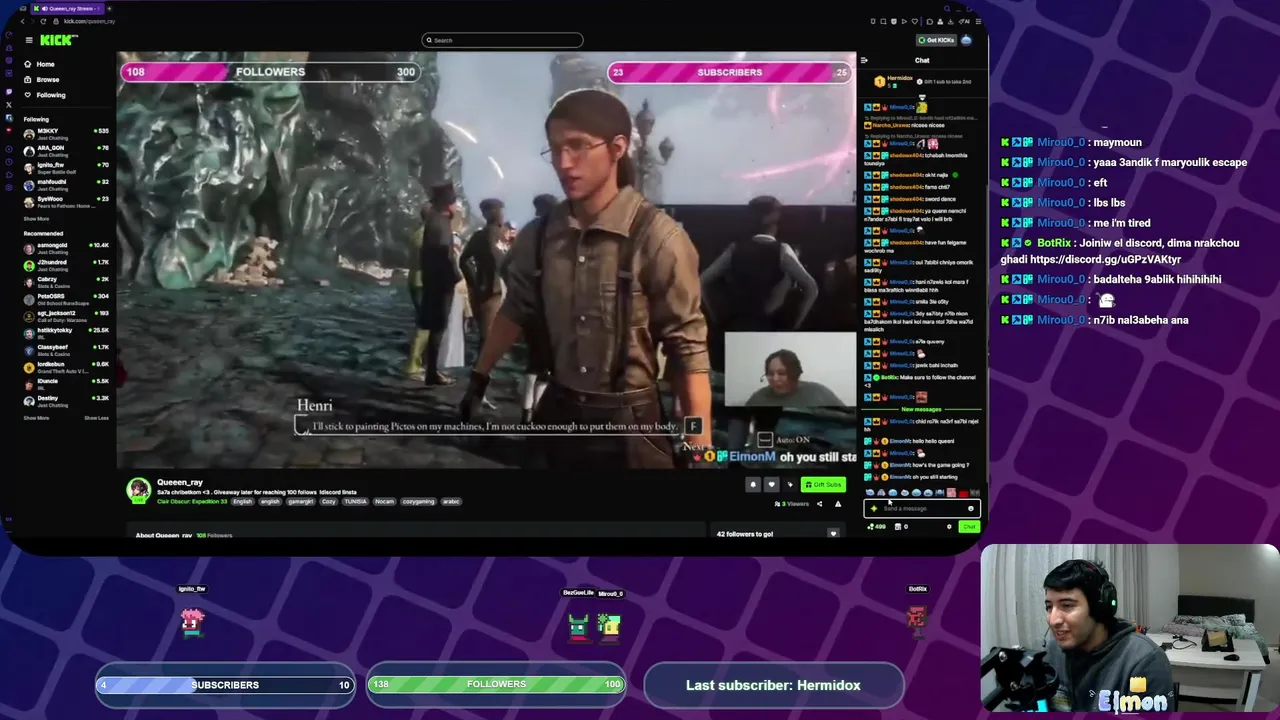Click the Chat panel header
1280x720 pixels.
click(922, 60)
